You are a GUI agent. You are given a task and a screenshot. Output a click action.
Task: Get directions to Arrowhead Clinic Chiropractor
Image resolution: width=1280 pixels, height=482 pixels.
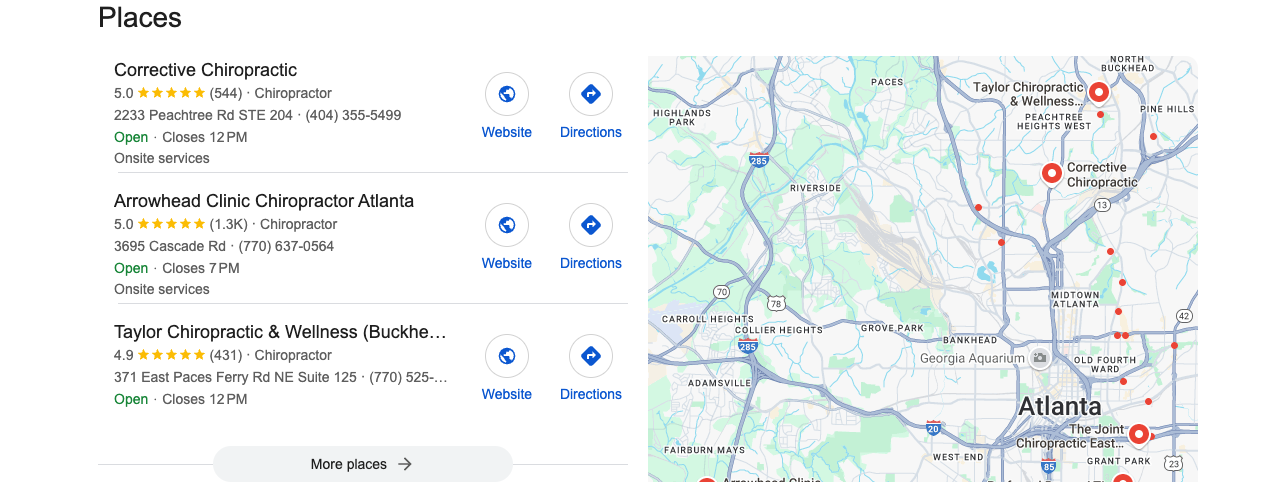click(591, 225)
